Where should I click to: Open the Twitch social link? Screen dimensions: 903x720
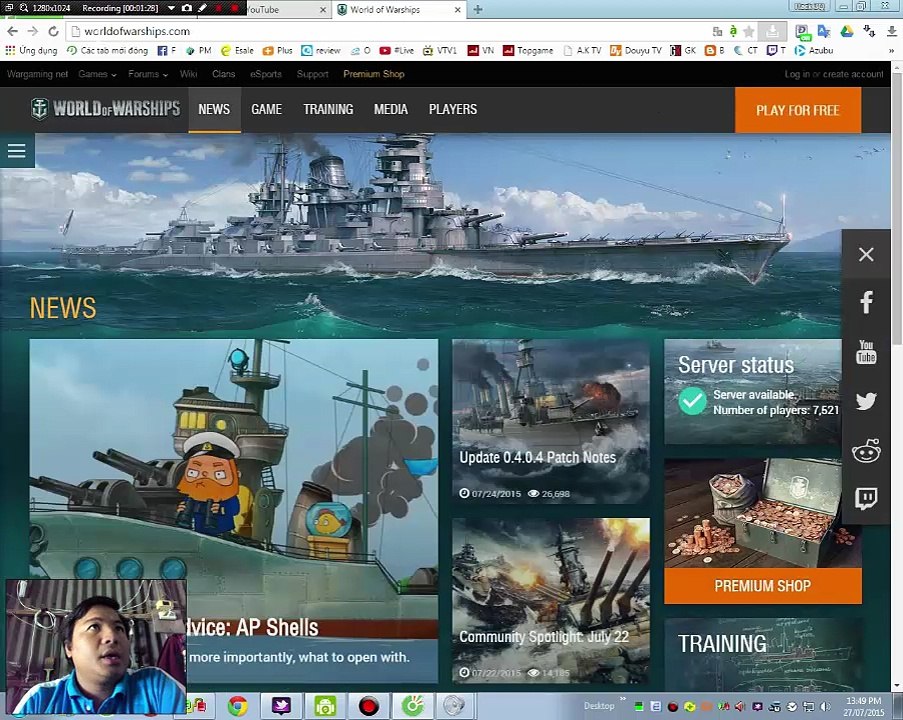(866, 499)
